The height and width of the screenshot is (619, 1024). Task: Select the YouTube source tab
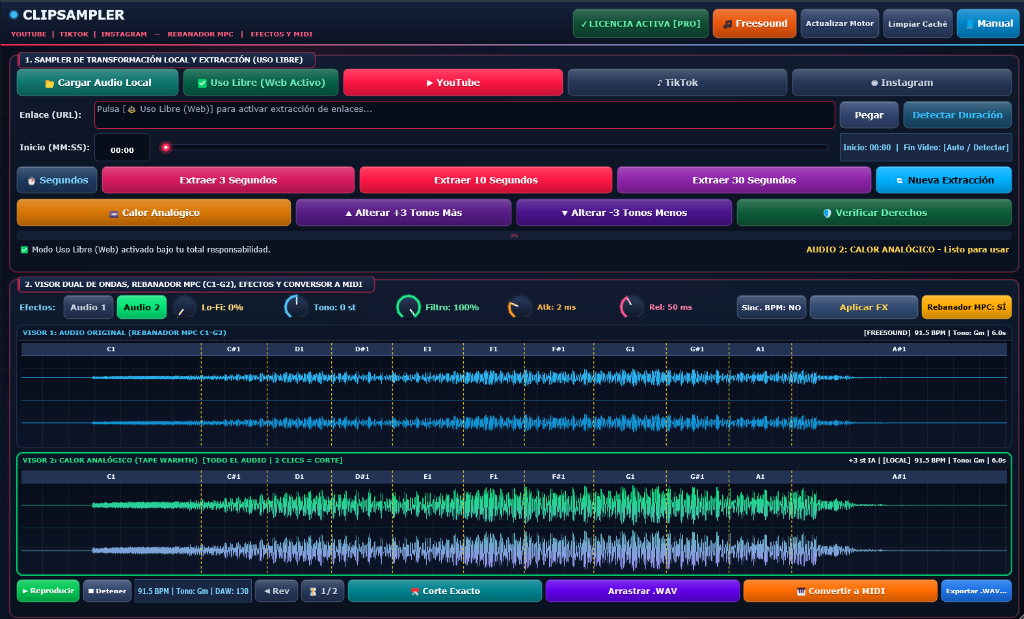pyautogui.click(x=453, y=82)
